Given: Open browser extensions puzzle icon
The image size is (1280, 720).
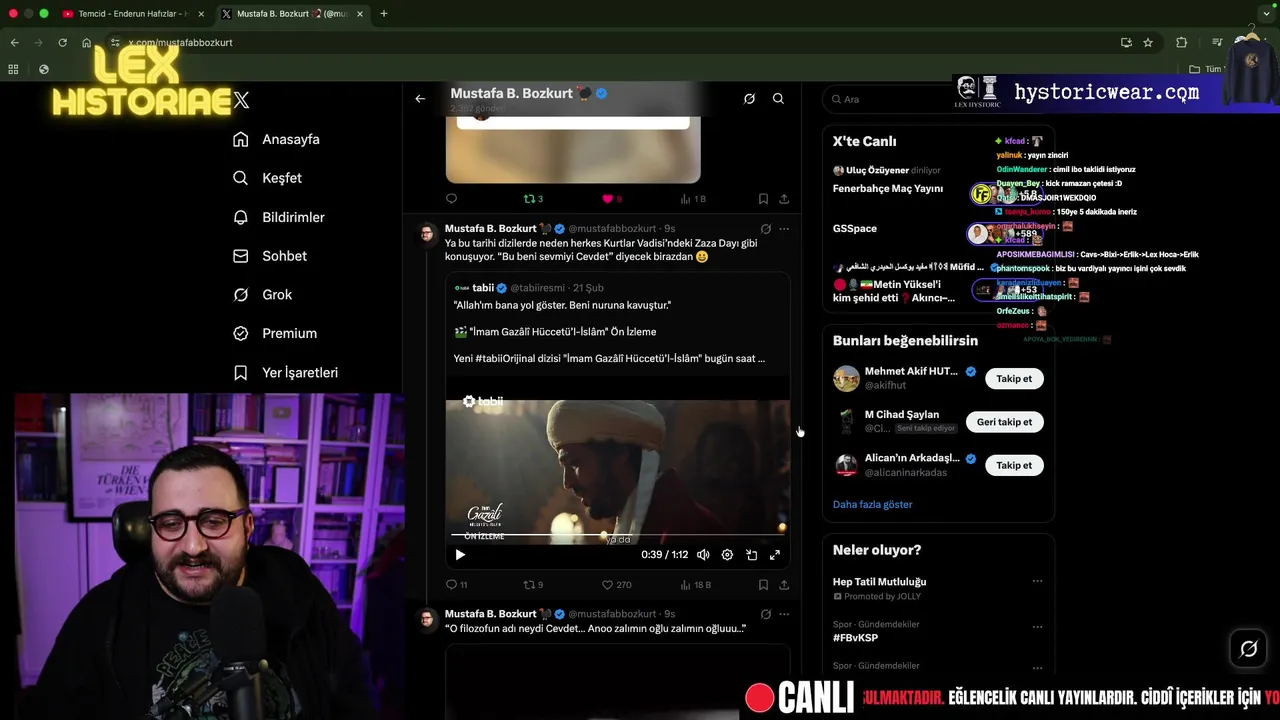Looking at the screenshot, I should 1182,42.
